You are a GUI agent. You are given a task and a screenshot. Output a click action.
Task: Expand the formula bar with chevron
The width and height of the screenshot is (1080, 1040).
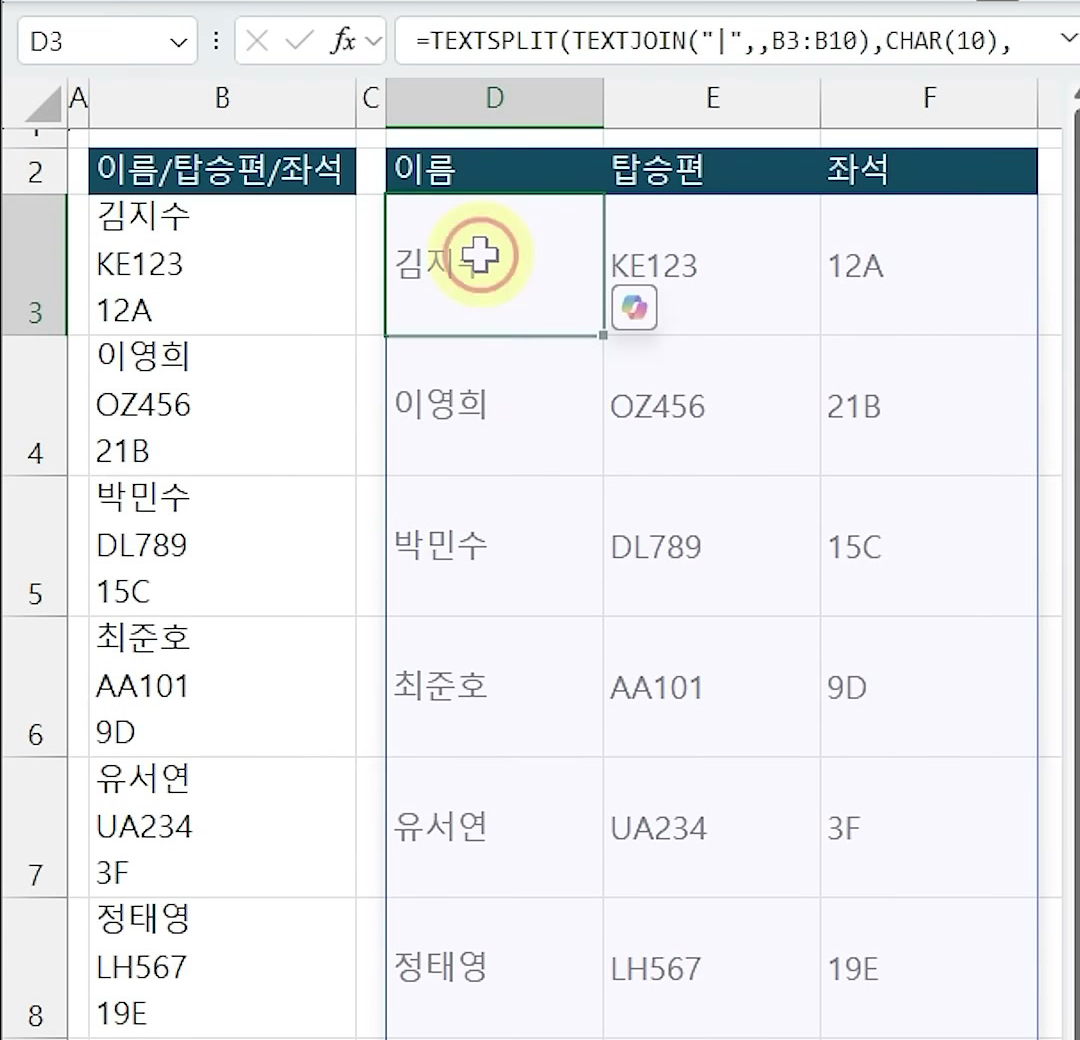point(1068,39)
